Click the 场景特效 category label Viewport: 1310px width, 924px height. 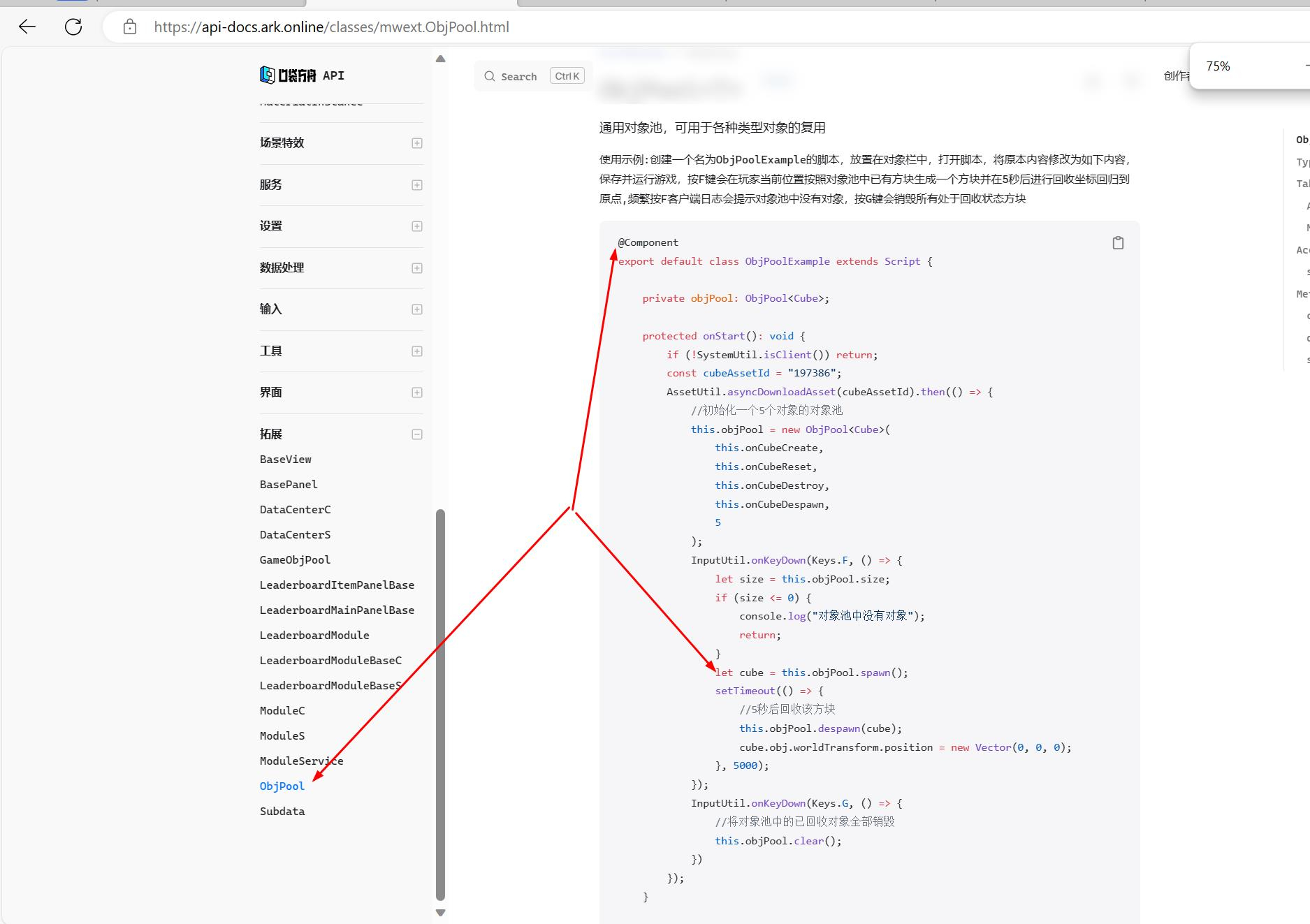tap(282, 142)
